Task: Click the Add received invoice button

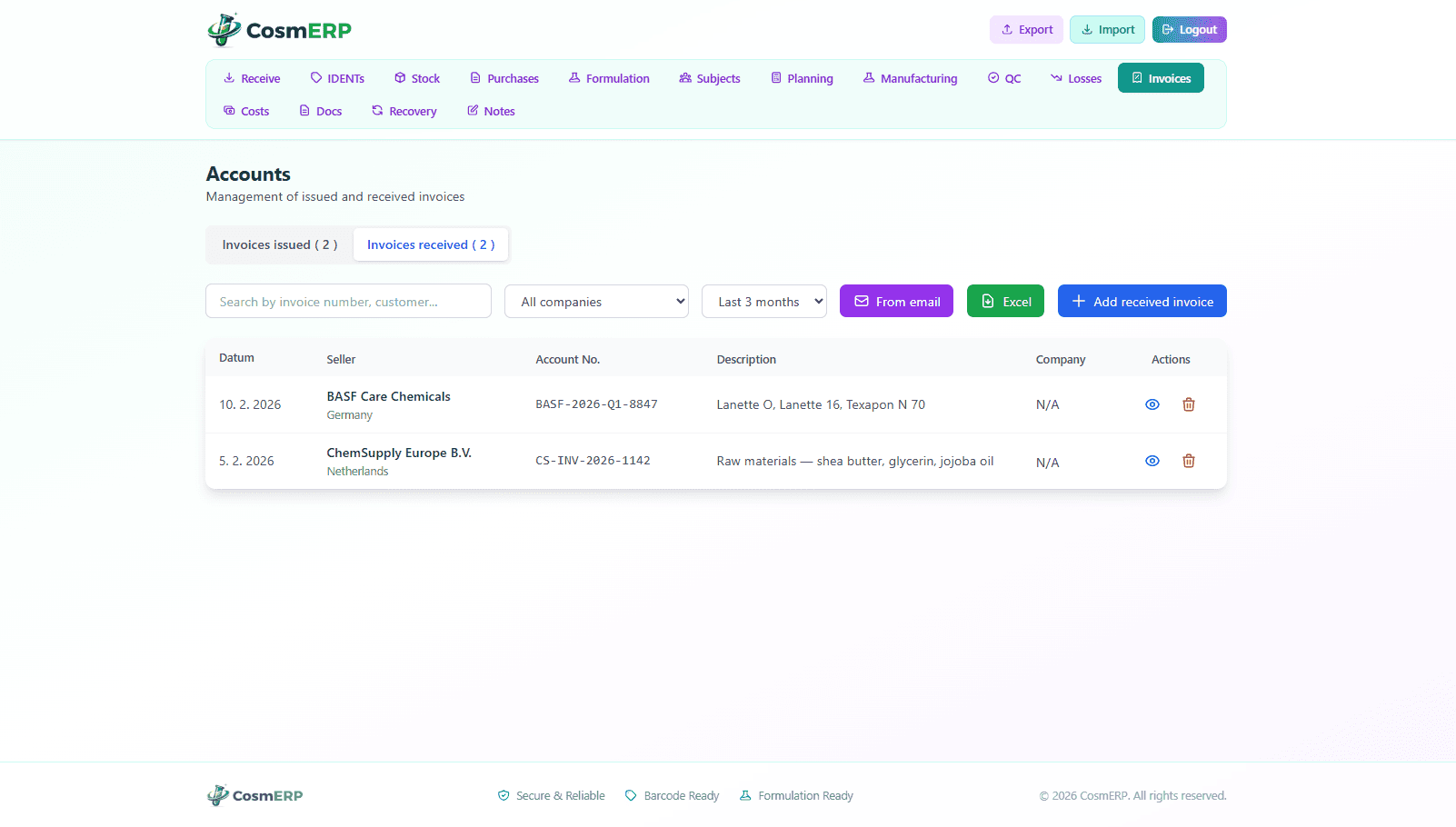Action: click(1142, 302)
